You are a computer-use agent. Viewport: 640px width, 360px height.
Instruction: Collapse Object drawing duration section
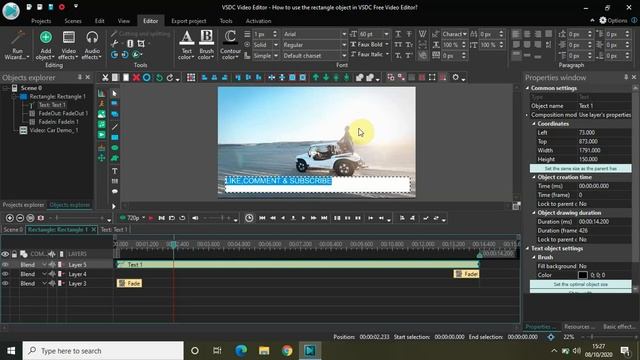click(x=534, y=213)
